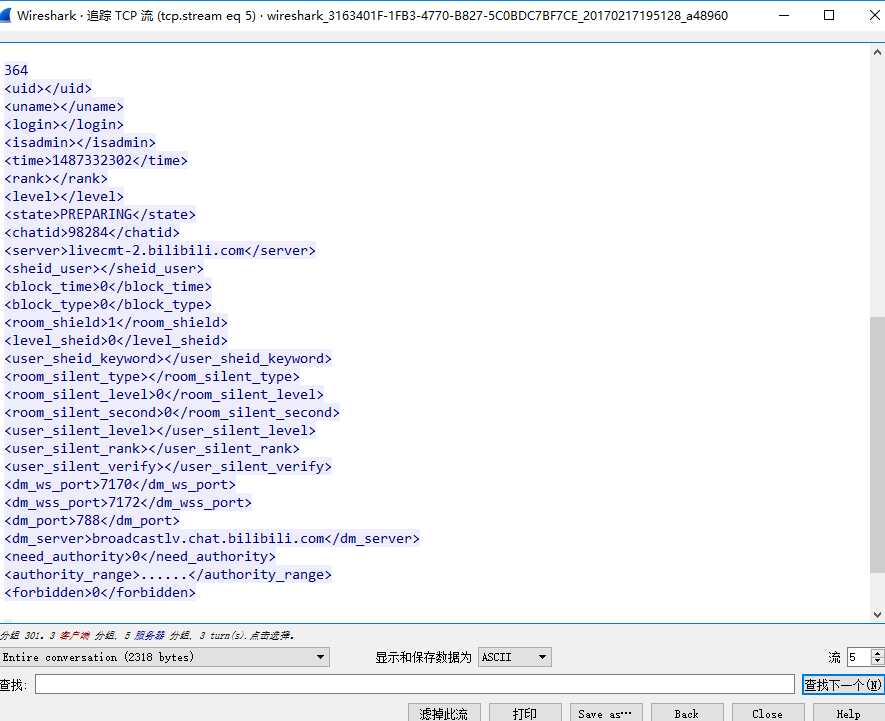Decrement the stream number stepper
The image size is (885, 721).
(x=877, y=662)
